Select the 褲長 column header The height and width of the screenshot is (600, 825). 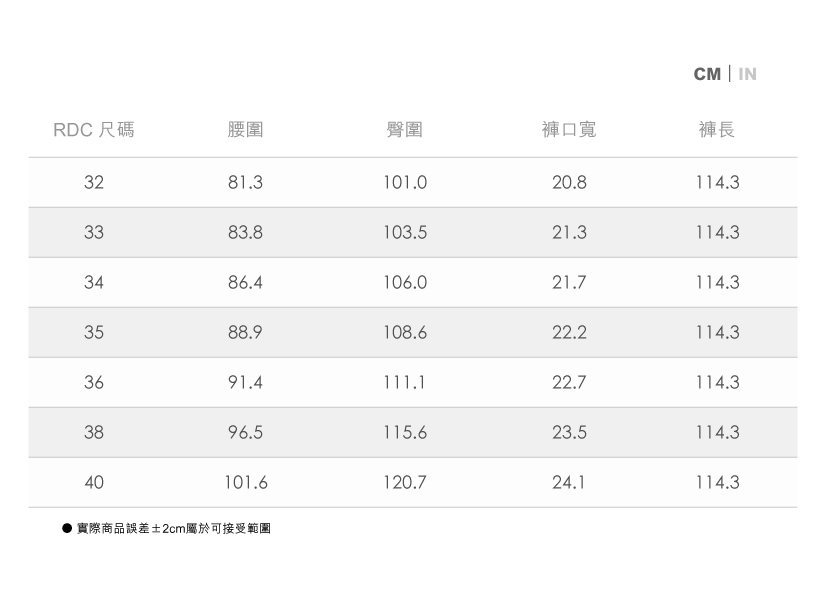[x=717, y=130]
